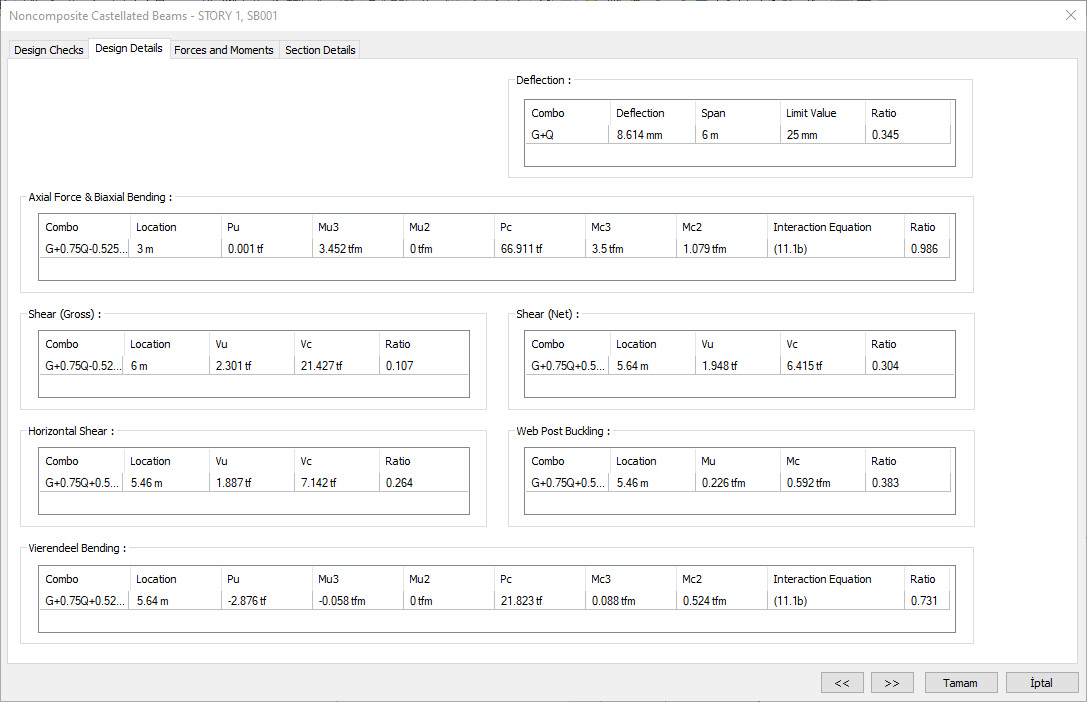The image size is (1087, 702).
Task: Click the Mc header in Web Post Buckling
Action: (x=793, y=461)
